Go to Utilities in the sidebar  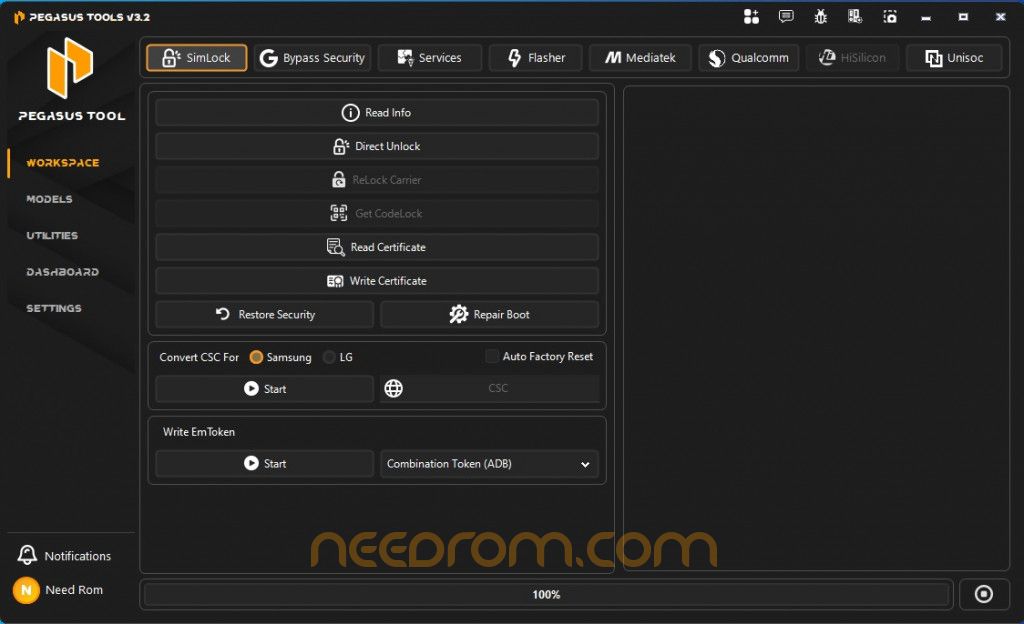(x=52, y=236)
